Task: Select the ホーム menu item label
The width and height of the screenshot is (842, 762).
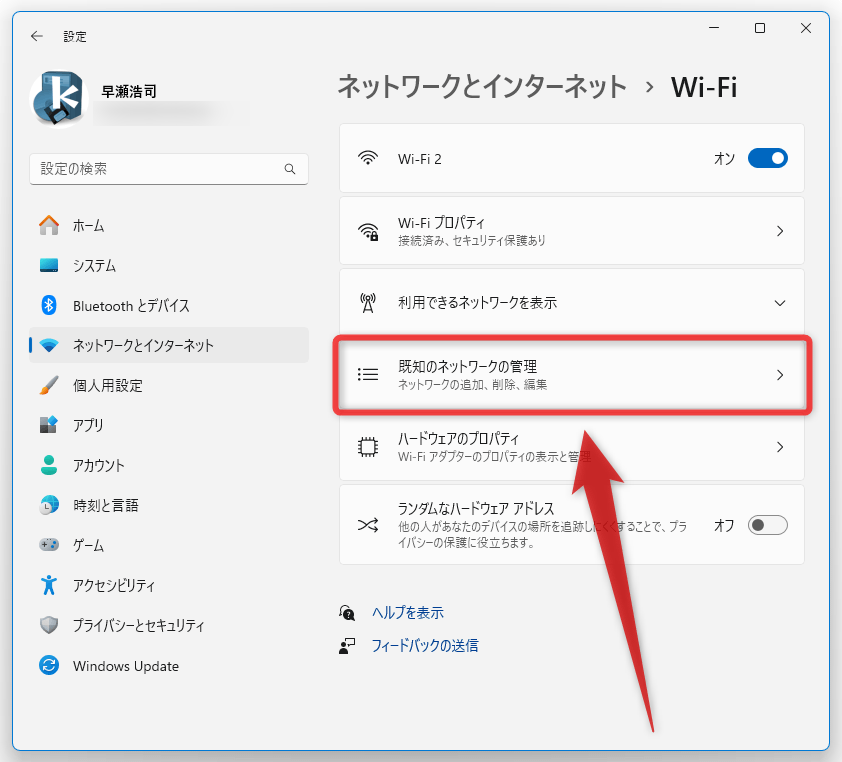Action: tap(89, 226)
